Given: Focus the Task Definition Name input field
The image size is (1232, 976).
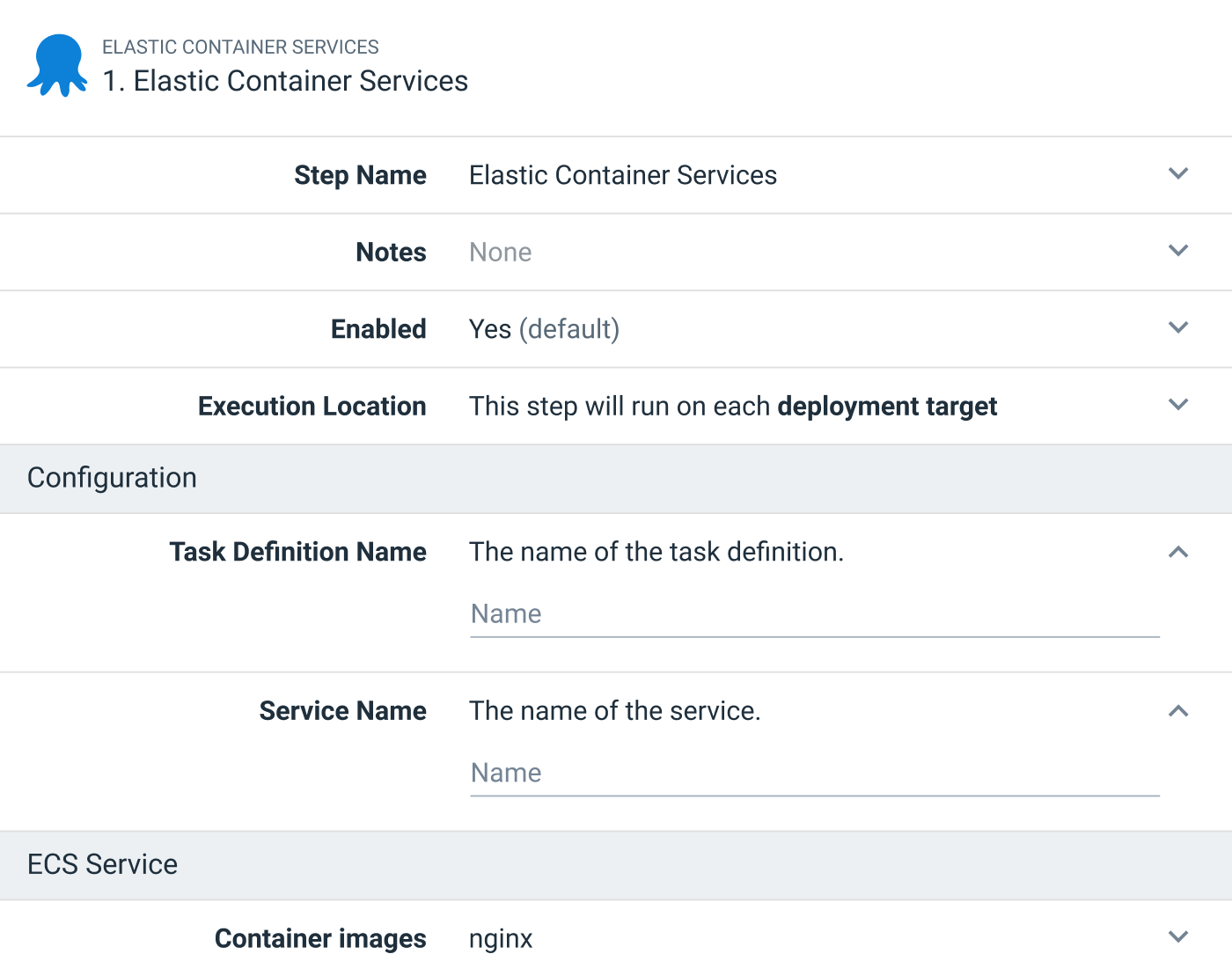Looking at the screenshot, I should point(814,614).
